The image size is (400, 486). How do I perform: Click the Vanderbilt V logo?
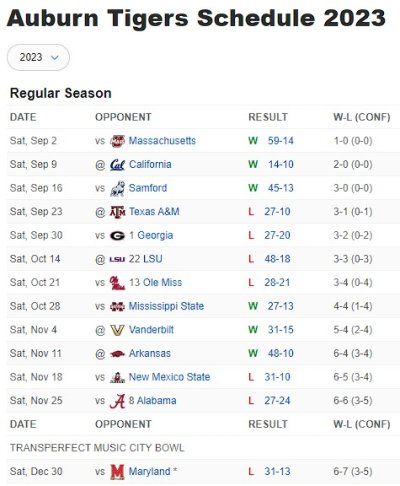click(x=117, y=330)
